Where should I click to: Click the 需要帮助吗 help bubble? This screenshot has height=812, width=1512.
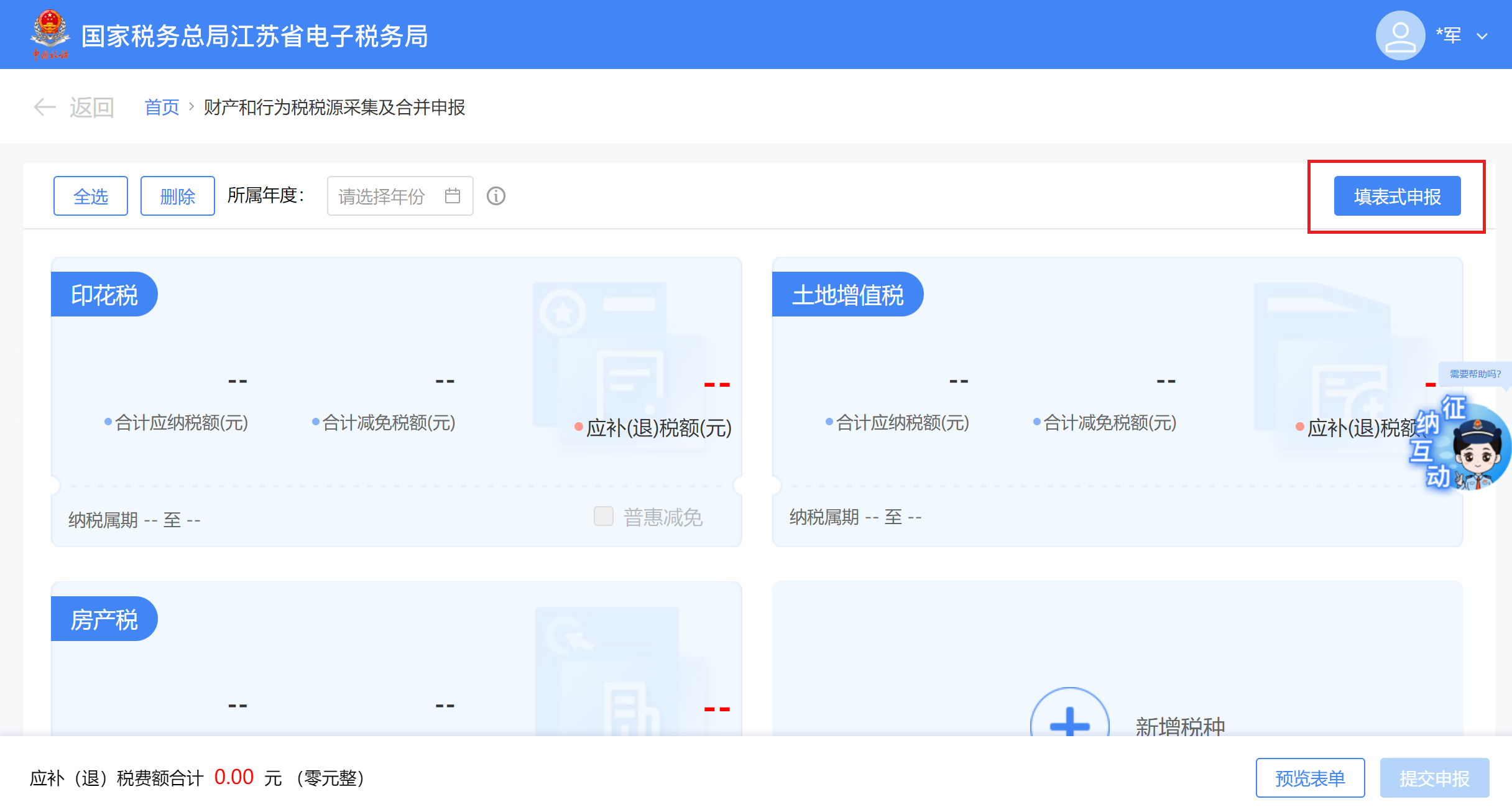click(x=1475, y=374)
